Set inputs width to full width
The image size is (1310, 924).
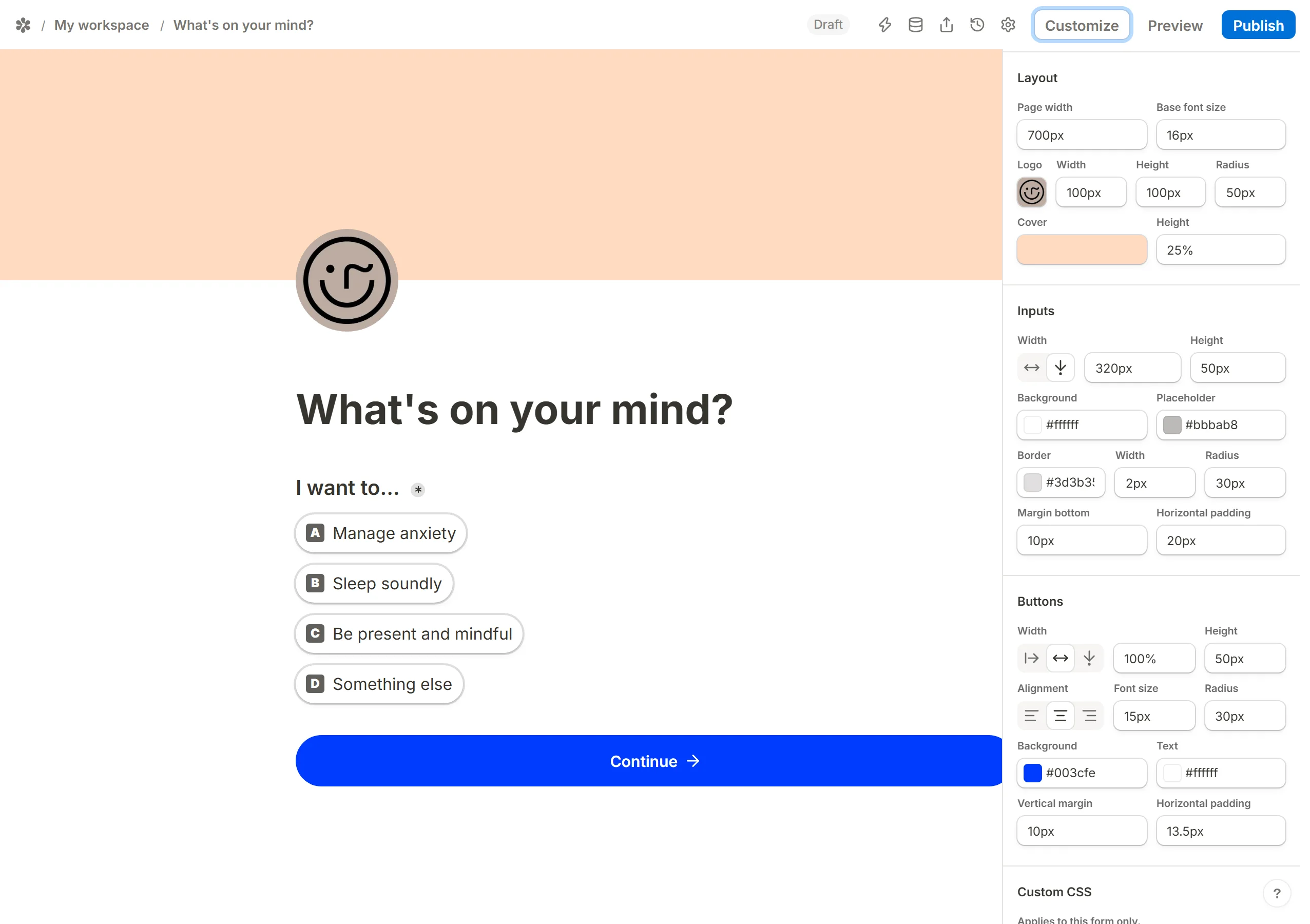coord(1031,368)
